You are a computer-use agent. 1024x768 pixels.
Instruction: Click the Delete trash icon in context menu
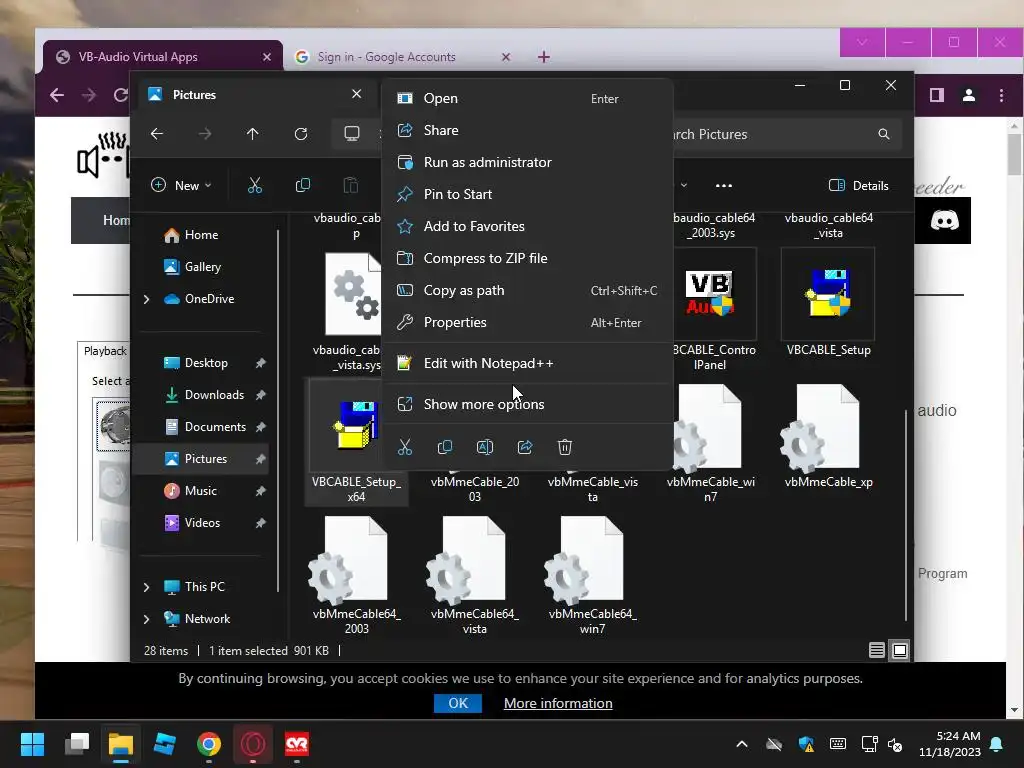pyautogui.click(x=565, y=447)
